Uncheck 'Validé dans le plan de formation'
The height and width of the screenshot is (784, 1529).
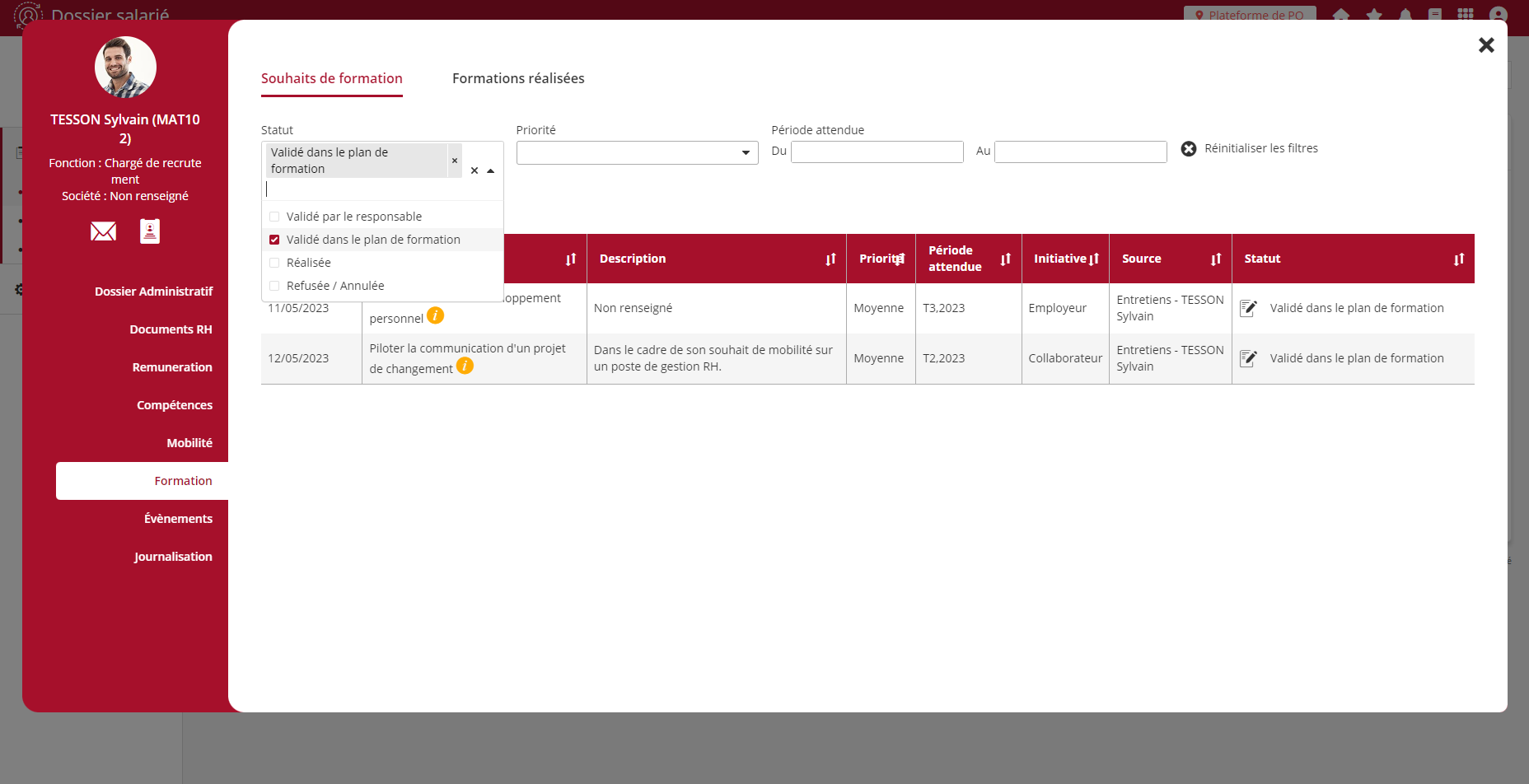pos(275,240)
